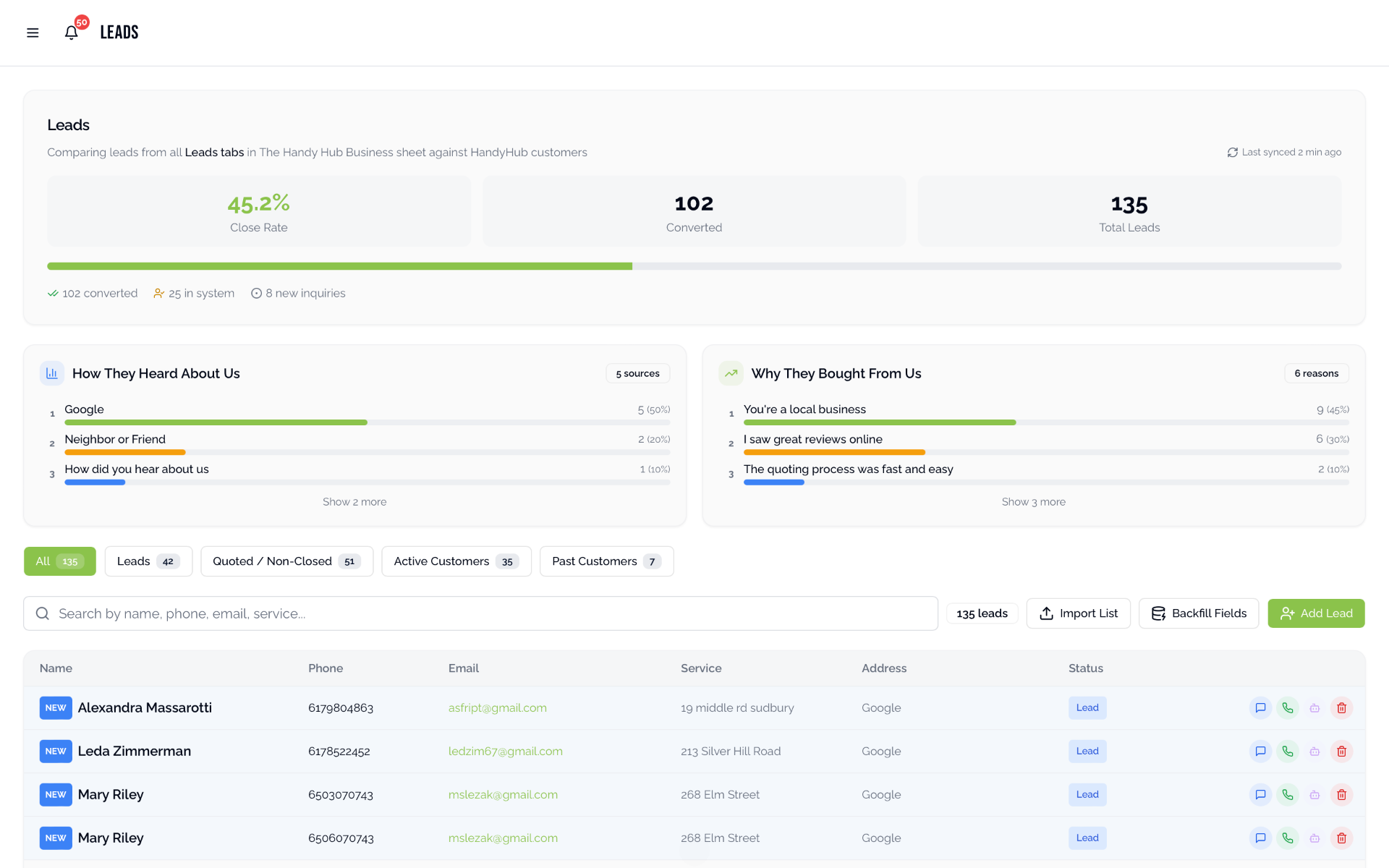1389x868 pixels.
Task: Click the Google source green bar
Action: coord(216,422)
